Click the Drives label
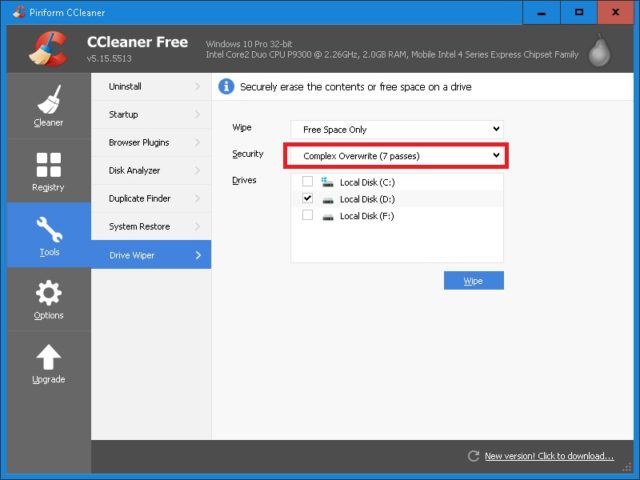The height and width of the screenshot is (480, 640). (x=244, y=180)
